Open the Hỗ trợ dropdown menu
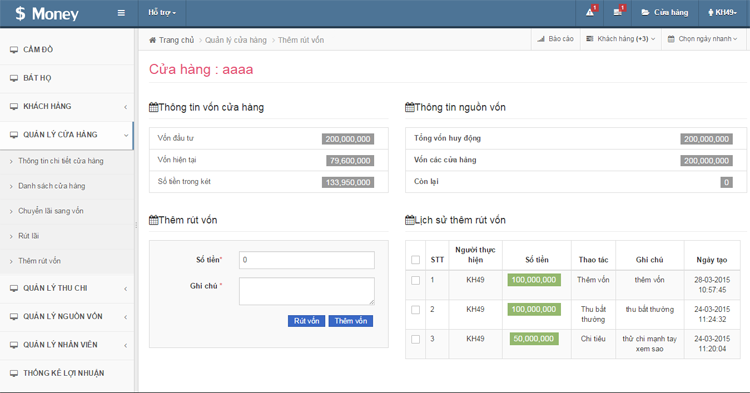 [x=162, y=13]
